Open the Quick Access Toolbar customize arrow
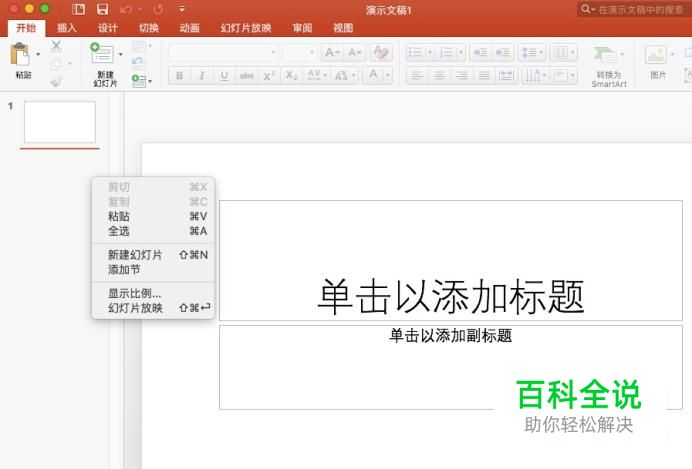This screenshot has height=469, width=692. [x=182, y=9]
